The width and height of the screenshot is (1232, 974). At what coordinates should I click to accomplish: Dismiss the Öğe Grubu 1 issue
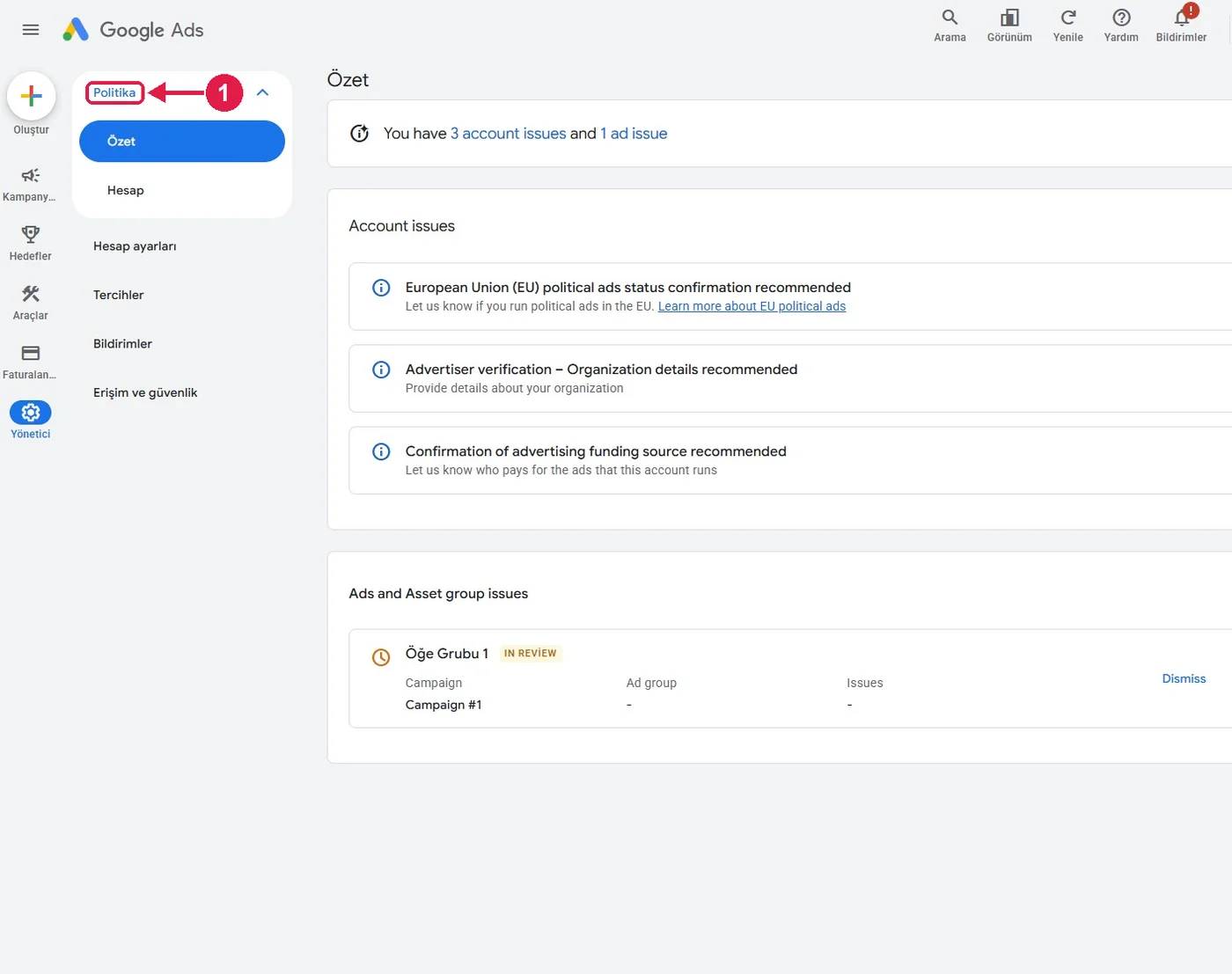1184,678
